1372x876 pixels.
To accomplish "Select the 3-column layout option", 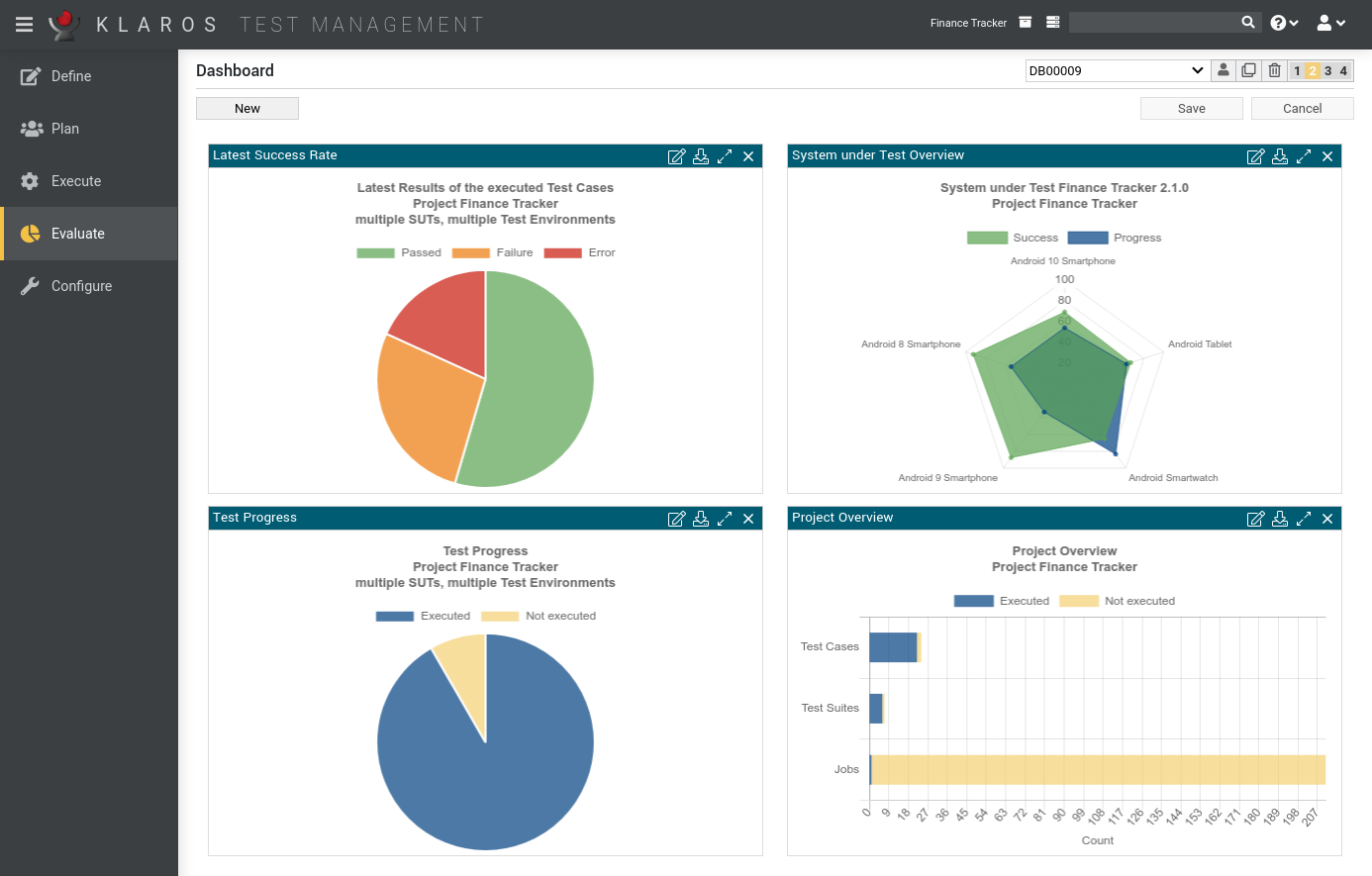I will pyautogui.click(x=1328, y=71).
